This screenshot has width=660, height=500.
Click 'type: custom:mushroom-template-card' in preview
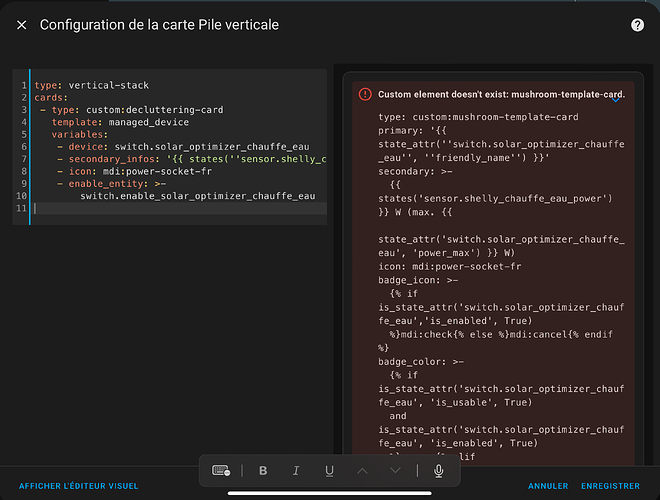click(x=478, y=117)
